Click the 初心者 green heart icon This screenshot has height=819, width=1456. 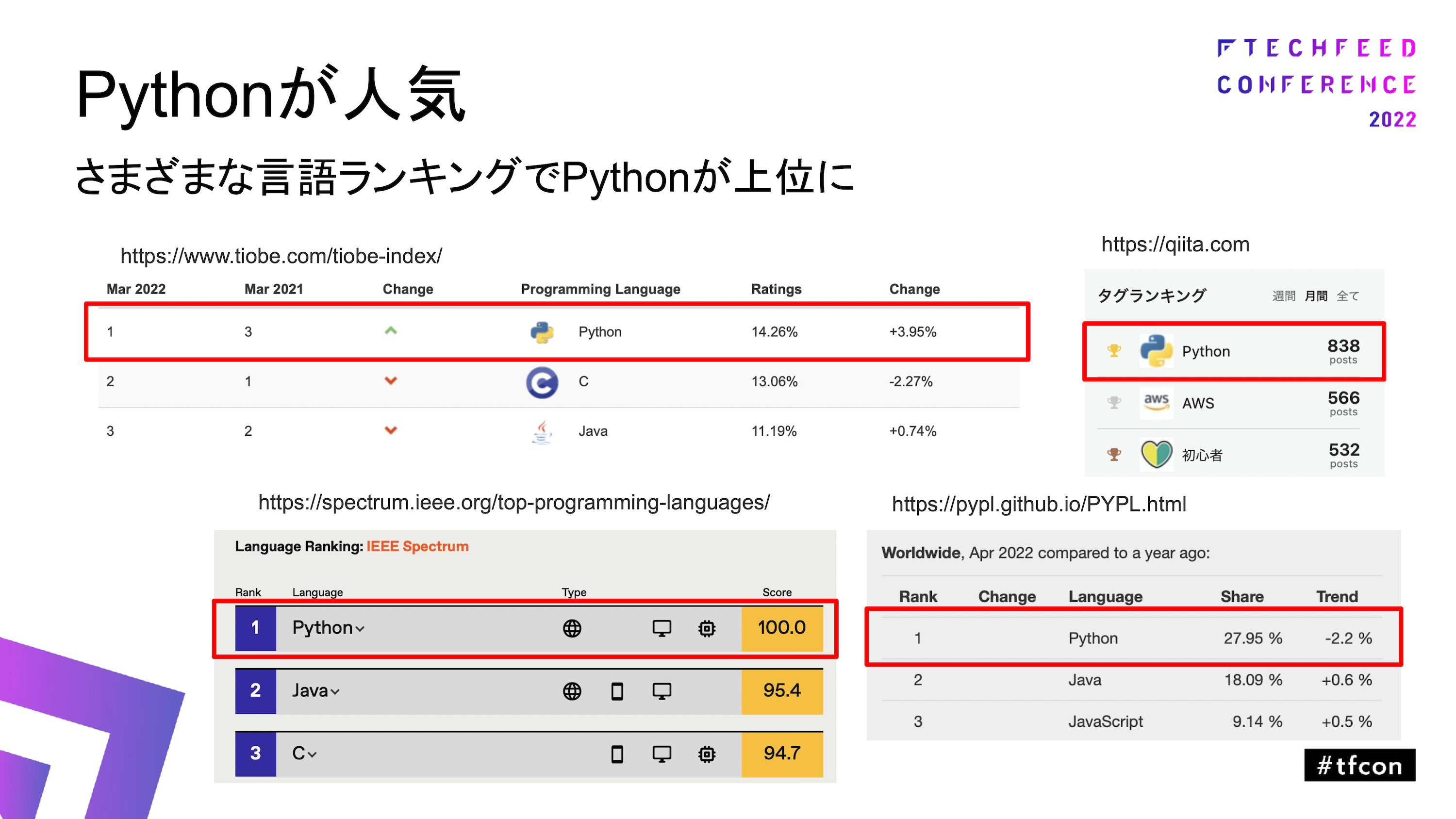coord(1157,454)
